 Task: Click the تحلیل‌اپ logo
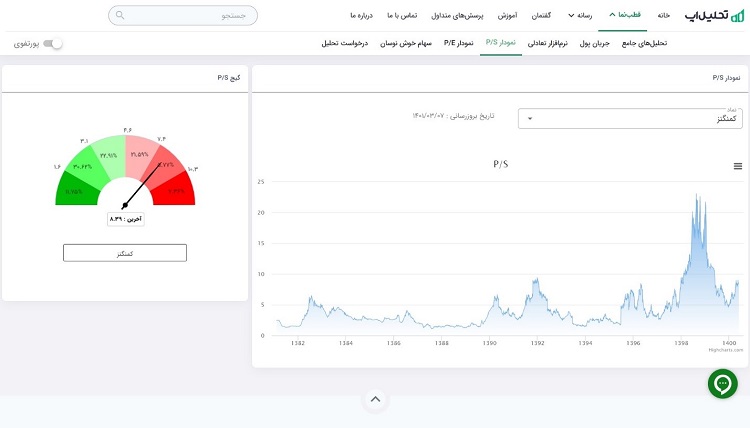(714, 16)
